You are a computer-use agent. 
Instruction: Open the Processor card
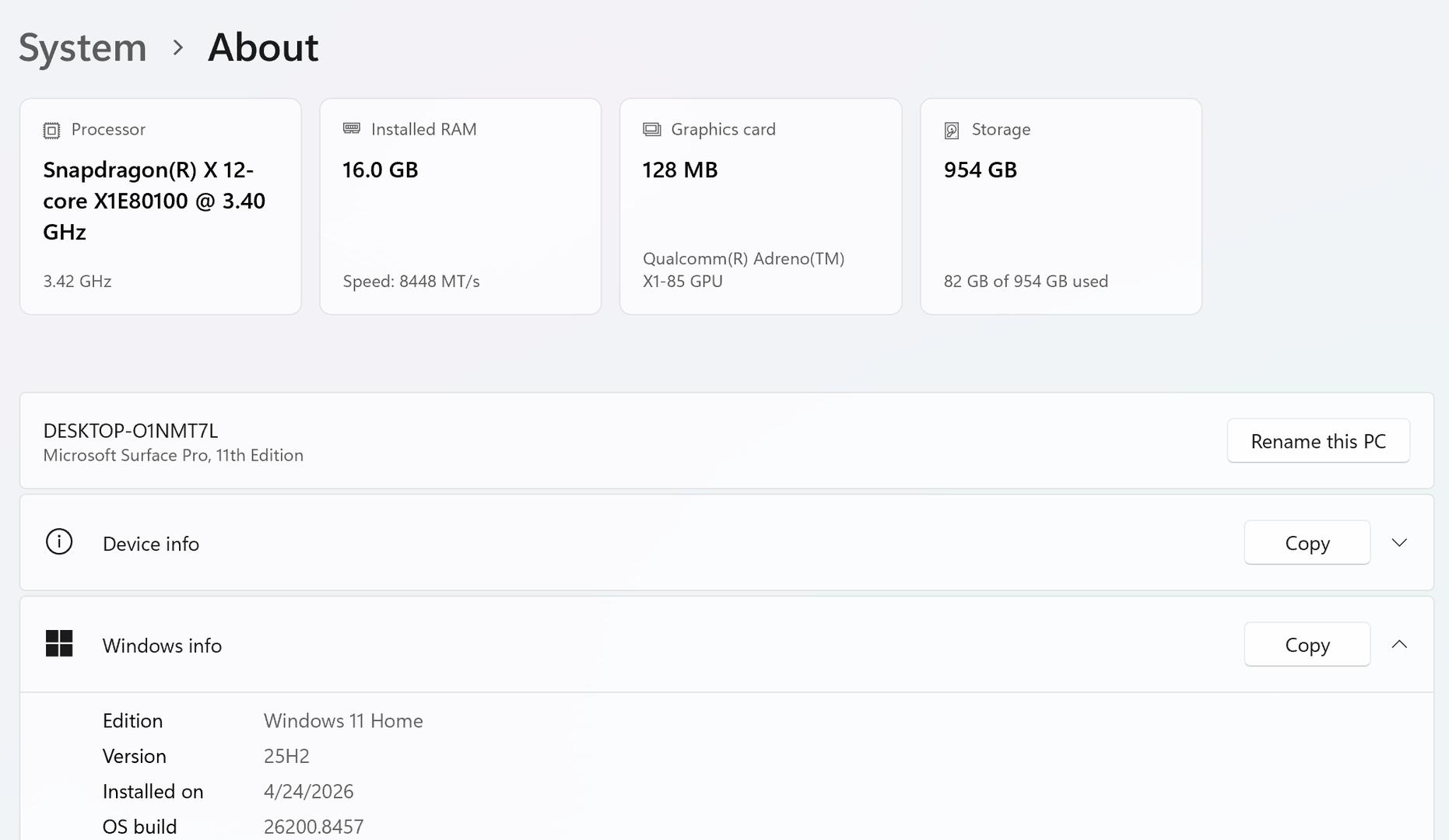[160, 206]
